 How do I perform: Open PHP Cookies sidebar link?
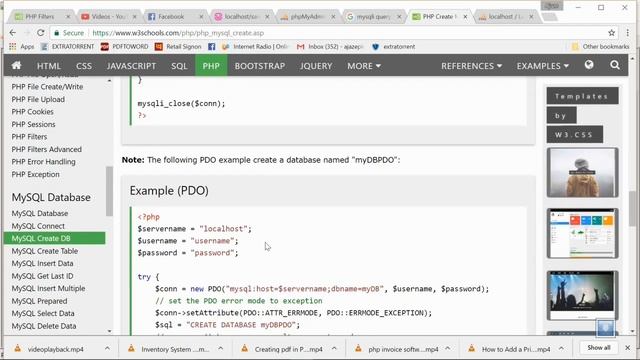coord(32,111)
